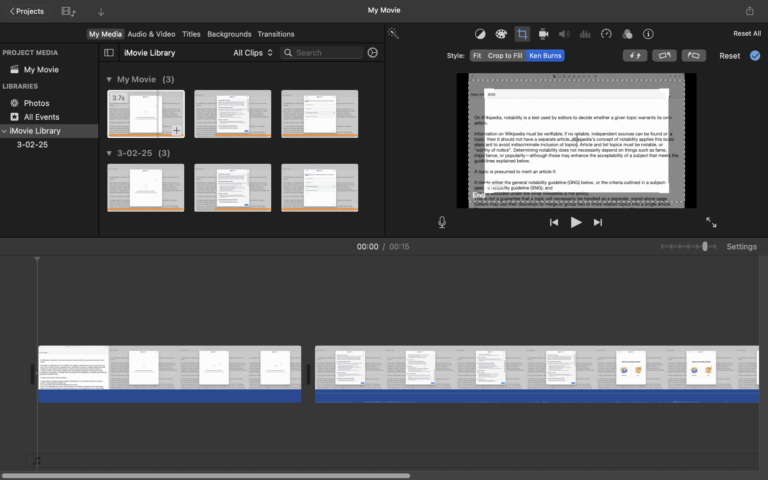Viewport: 768px width, 480px height.
Task: Show the clip information panel
Action: (x=648, y=33)
